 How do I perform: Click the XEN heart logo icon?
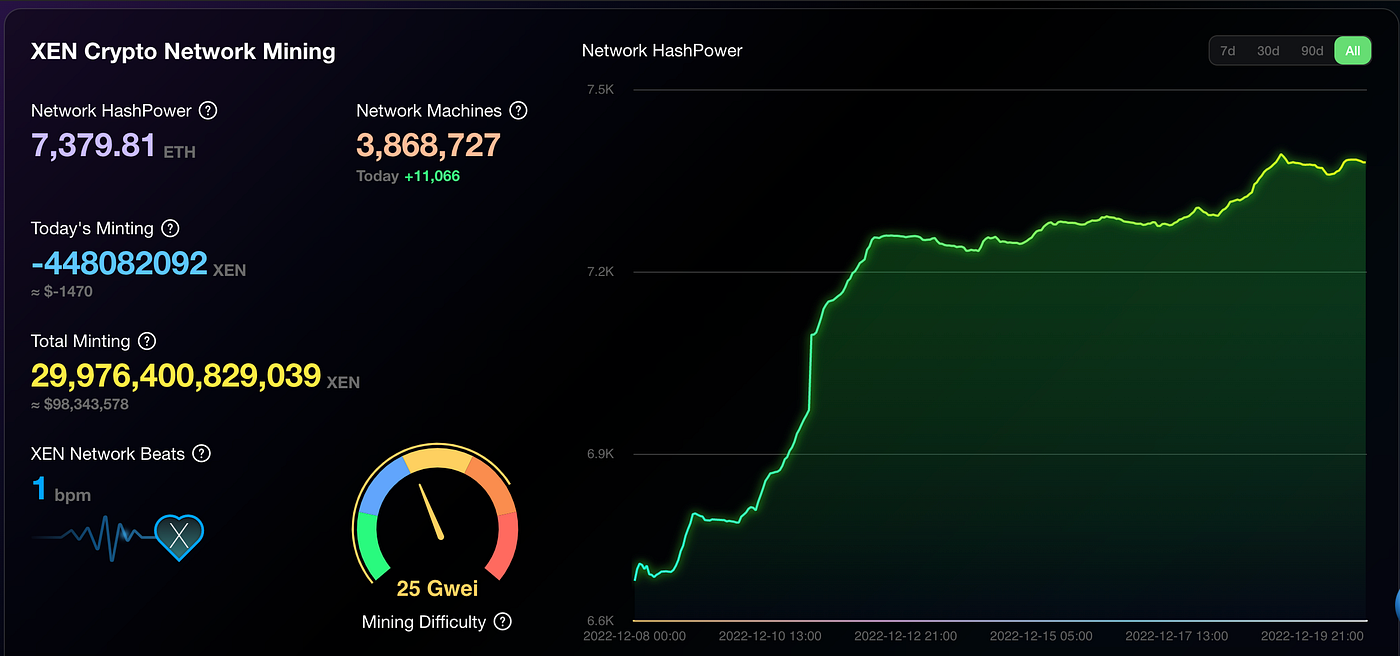[x=179, y=537]
